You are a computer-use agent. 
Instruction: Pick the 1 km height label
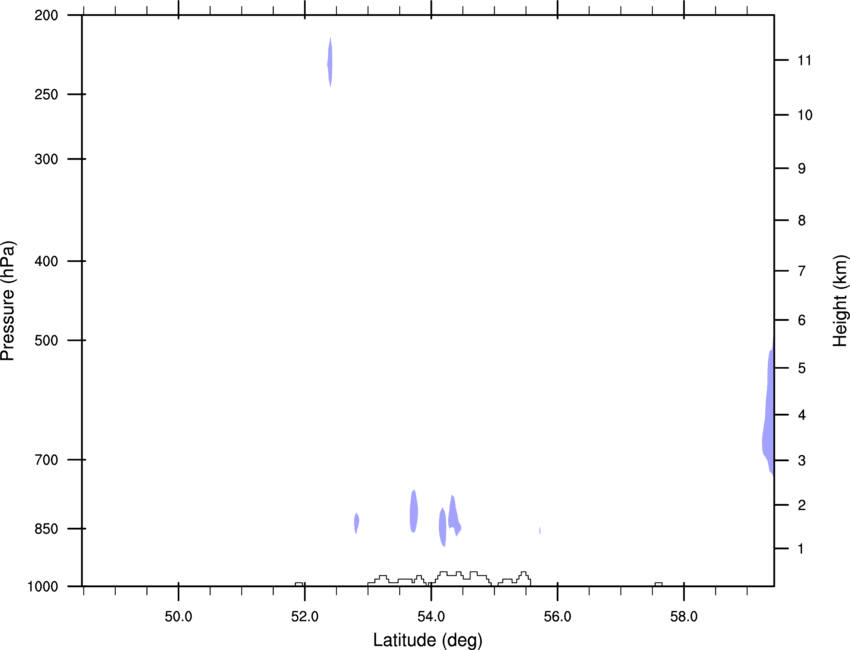pyautogui.click(x=802, y=549)
